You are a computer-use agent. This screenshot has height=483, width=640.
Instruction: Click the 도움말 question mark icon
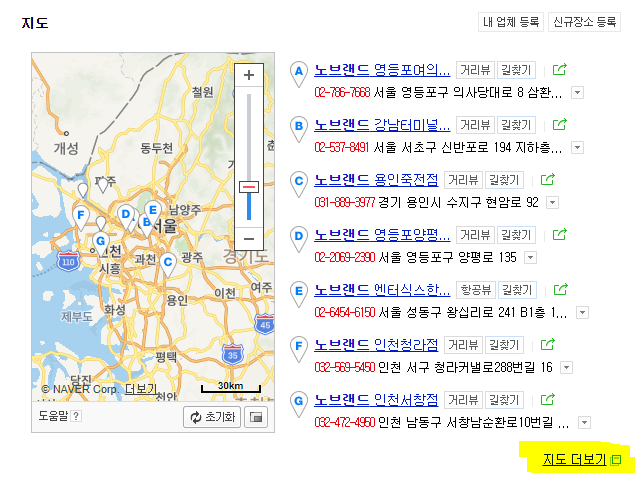pos(76,416)
